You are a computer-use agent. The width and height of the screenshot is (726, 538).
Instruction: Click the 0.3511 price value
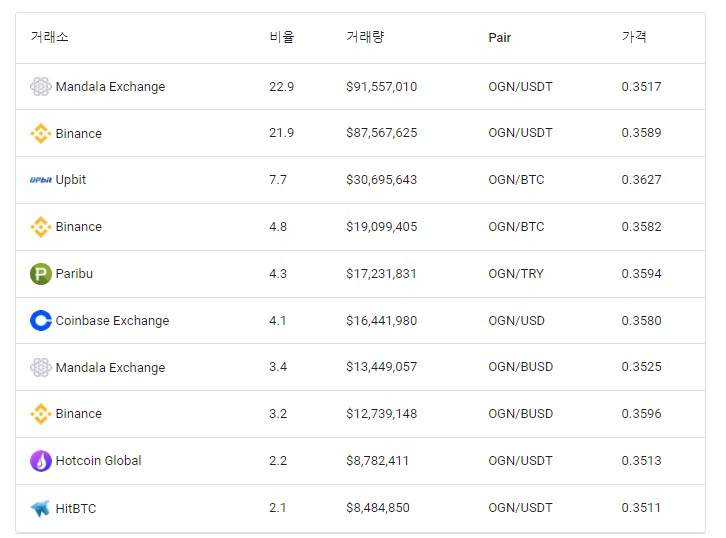click(x=641, y=508)
